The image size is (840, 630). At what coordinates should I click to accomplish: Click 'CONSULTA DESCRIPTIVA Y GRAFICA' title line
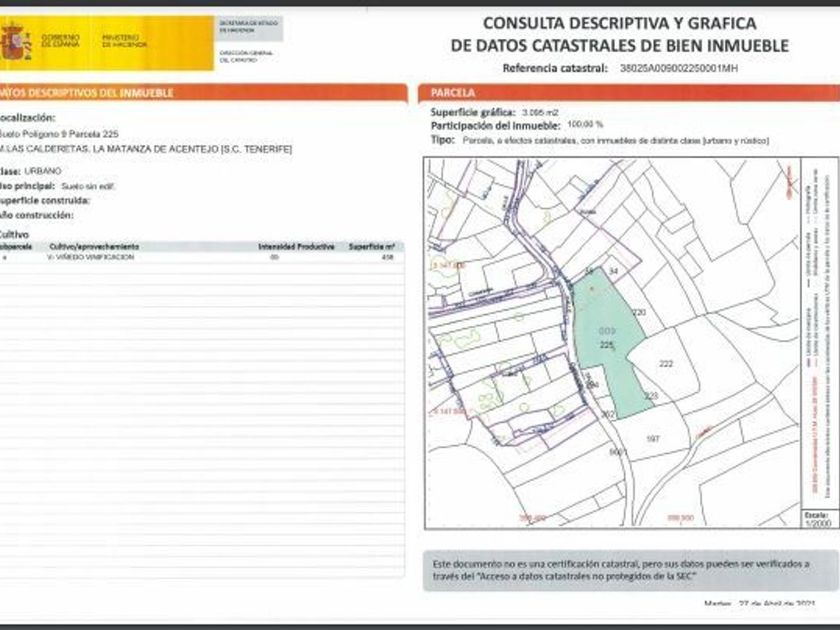(x=619, y=24)
